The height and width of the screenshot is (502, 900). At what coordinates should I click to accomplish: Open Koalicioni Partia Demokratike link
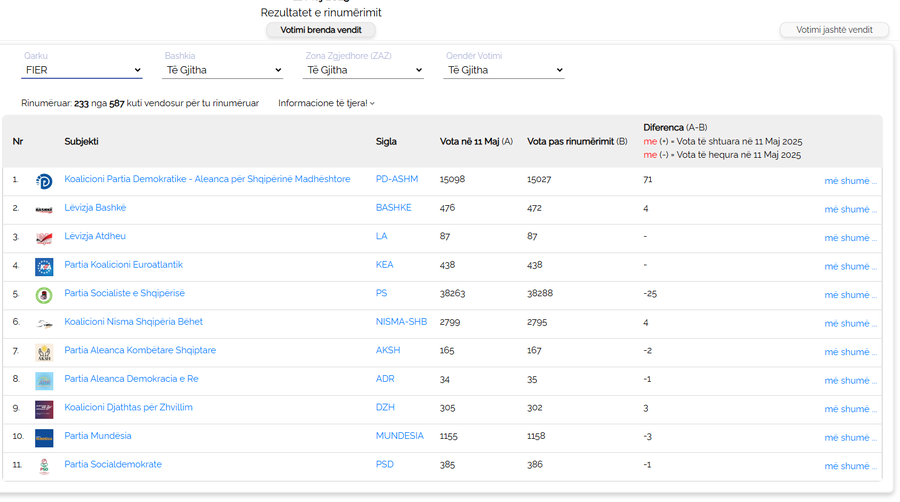coord(207,179)
